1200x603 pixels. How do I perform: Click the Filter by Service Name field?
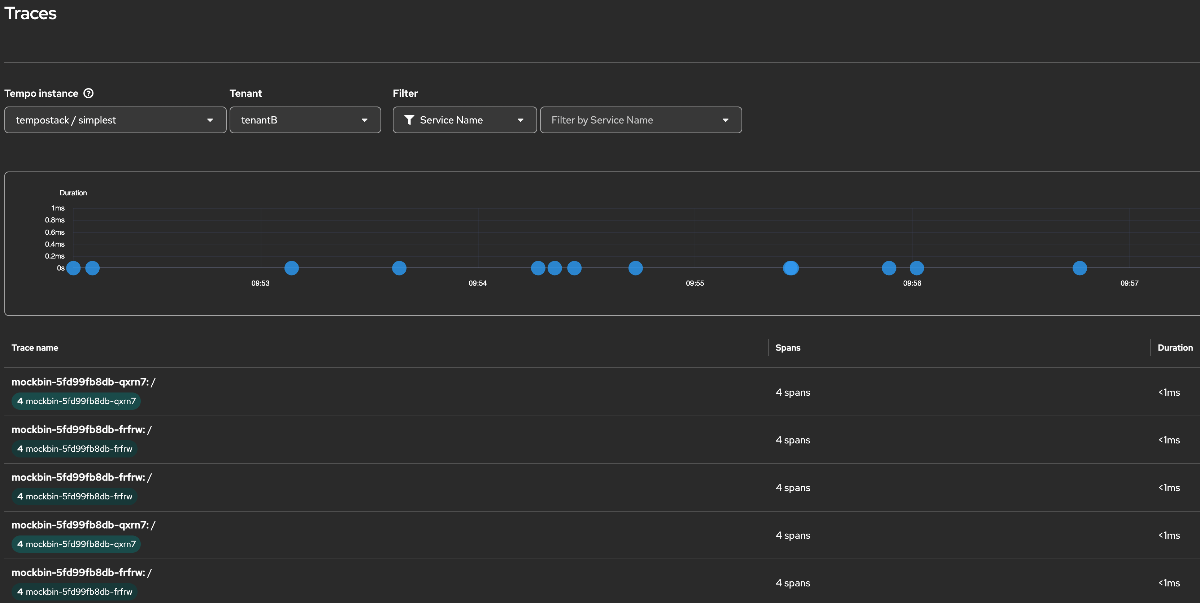pos(640,120)
